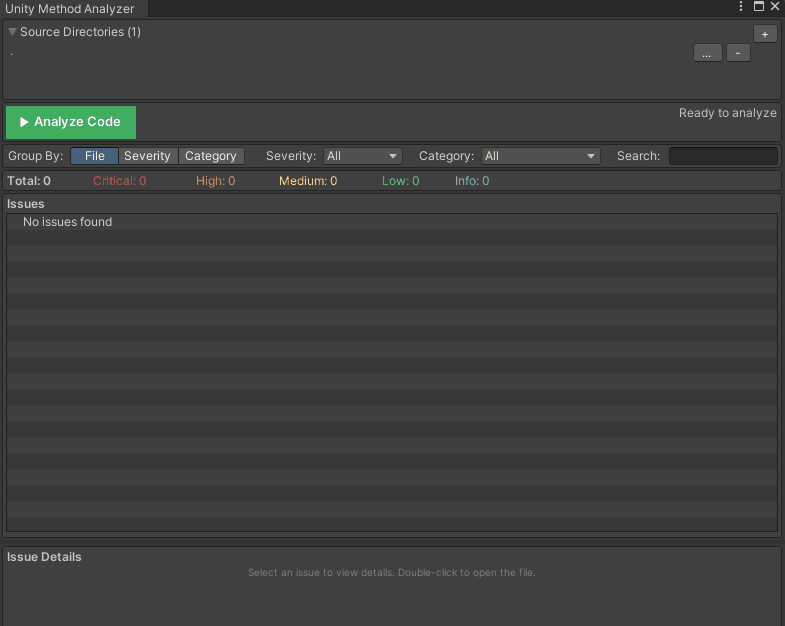Click the Critical issue count label
The height and width of the screenshot is (626, 785).
coord(119,181)
